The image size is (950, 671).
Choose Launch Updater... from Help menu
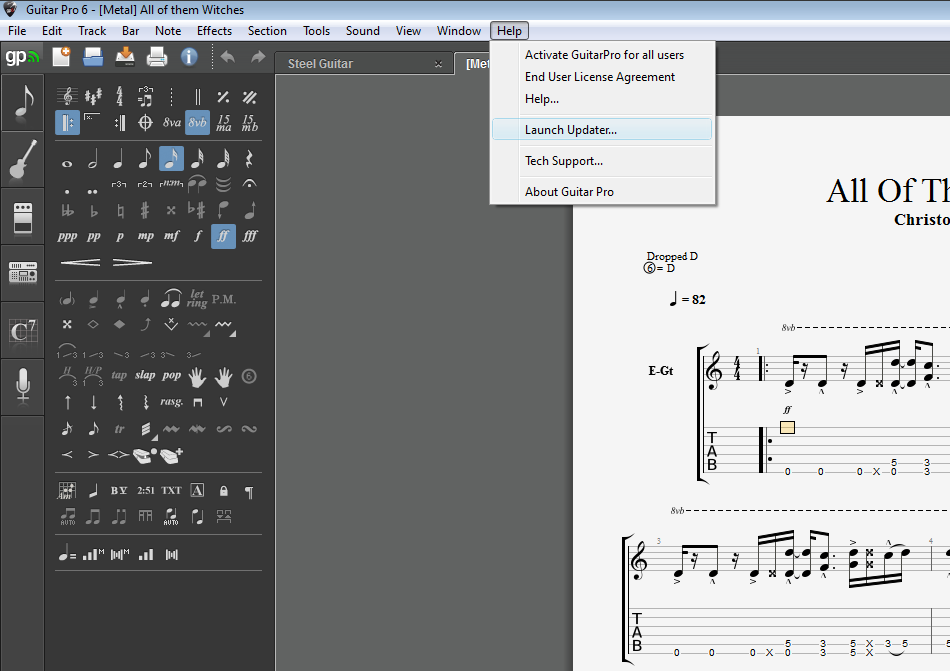[x=602, y=130]
